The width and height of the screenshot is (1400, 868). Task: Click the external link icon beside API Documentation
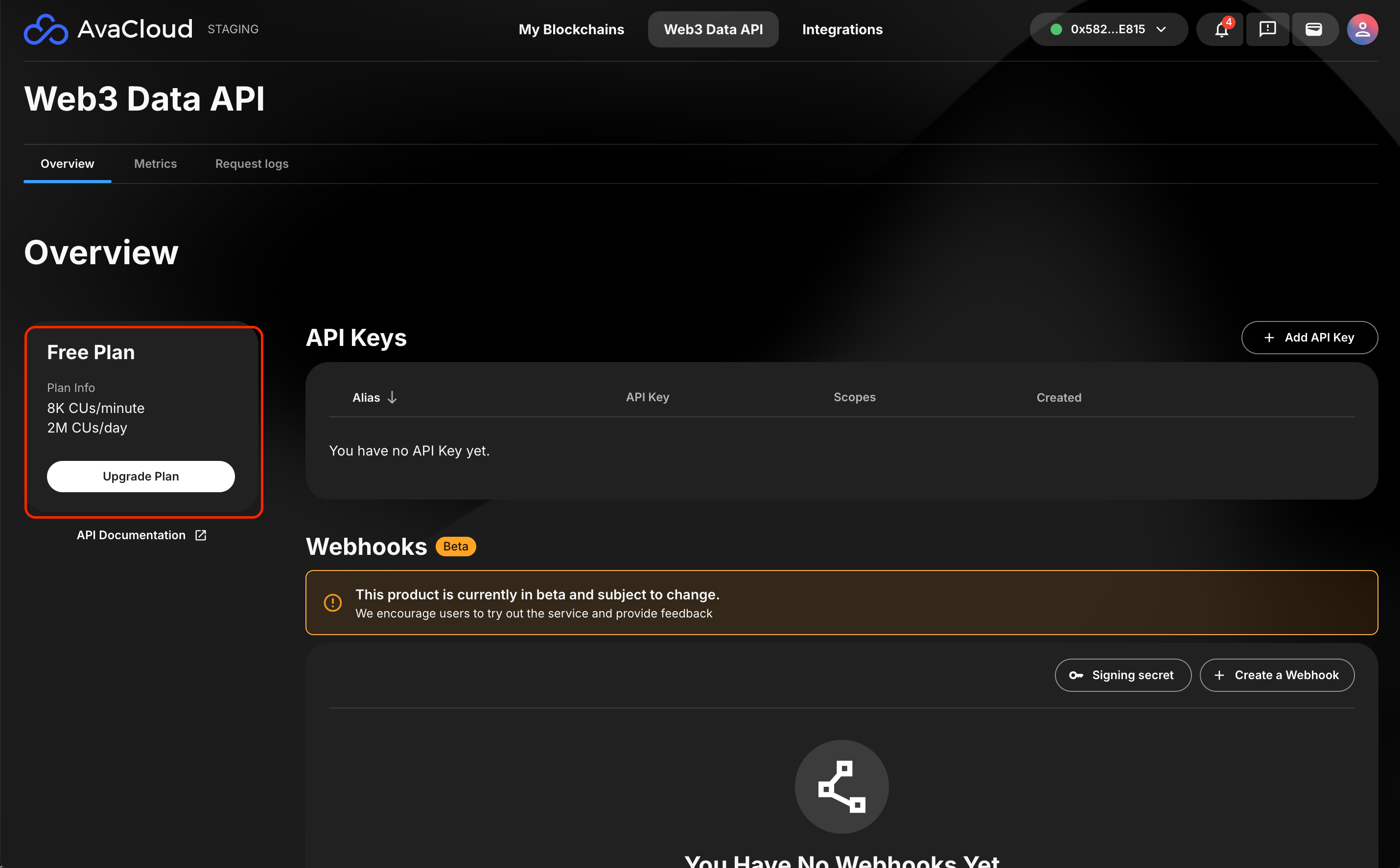[x=200, y=534]
